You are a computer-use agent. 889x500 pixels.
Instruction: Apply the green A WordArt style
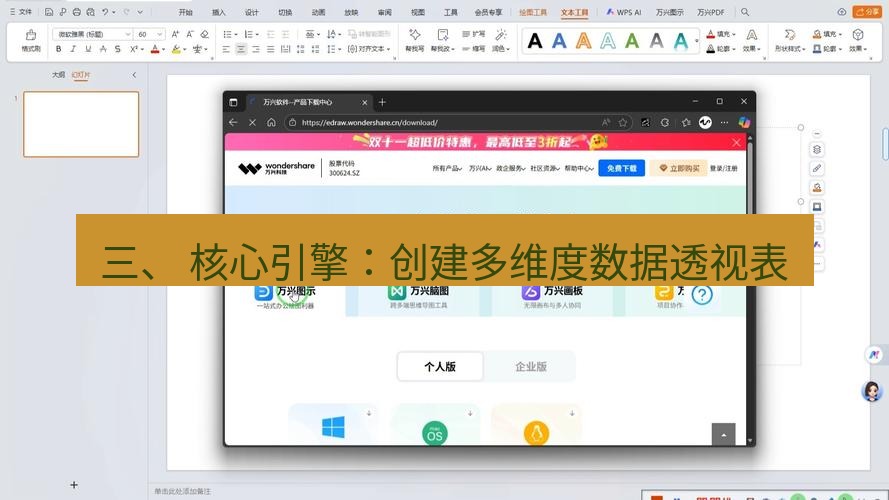click(632, 41)
